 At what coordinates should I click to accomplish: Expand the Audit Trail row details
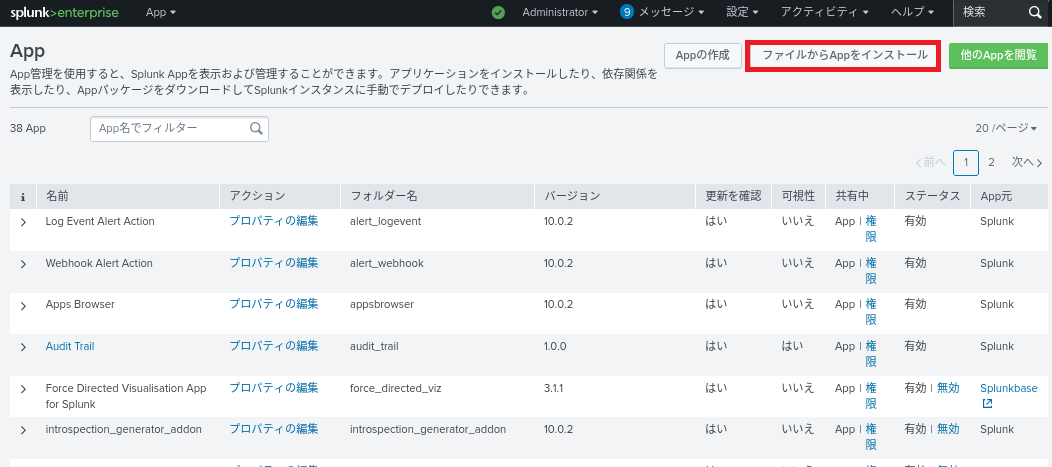point(23,347)
